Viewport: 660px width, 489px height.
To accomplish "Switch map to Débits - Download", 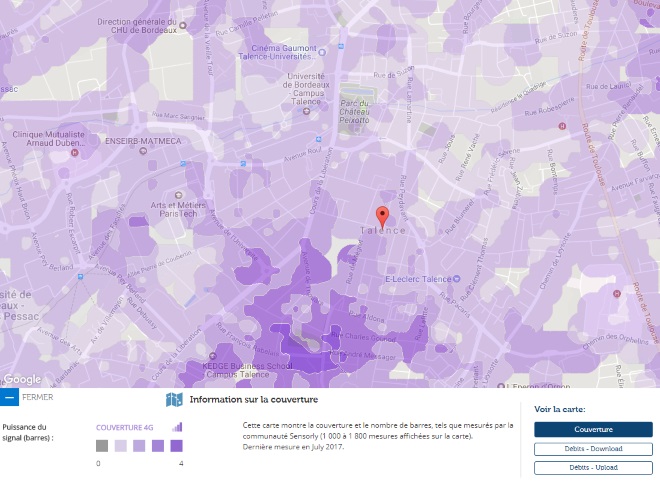I will (593, 449).
